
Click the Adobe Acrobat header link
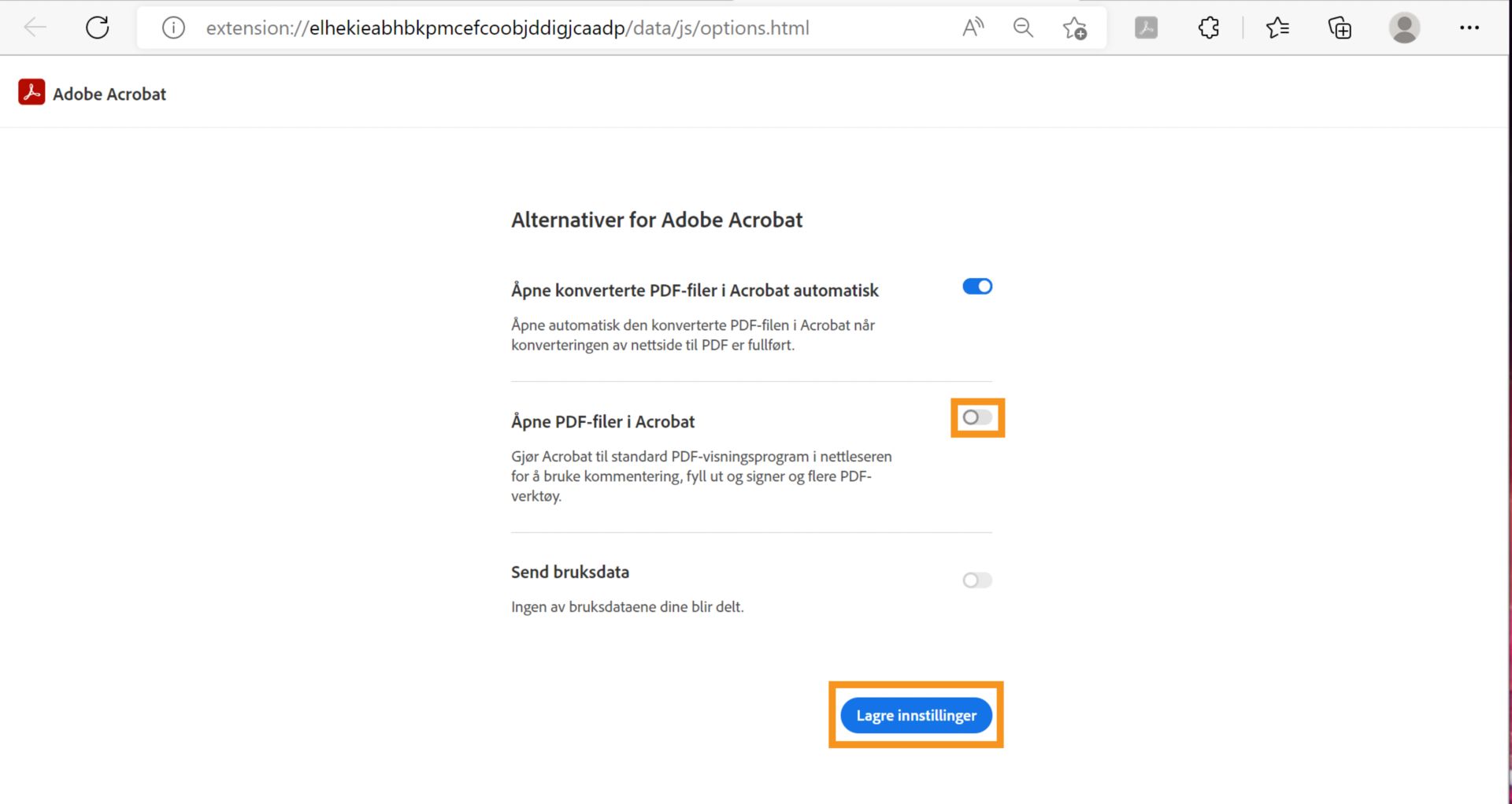coord(109,93)
